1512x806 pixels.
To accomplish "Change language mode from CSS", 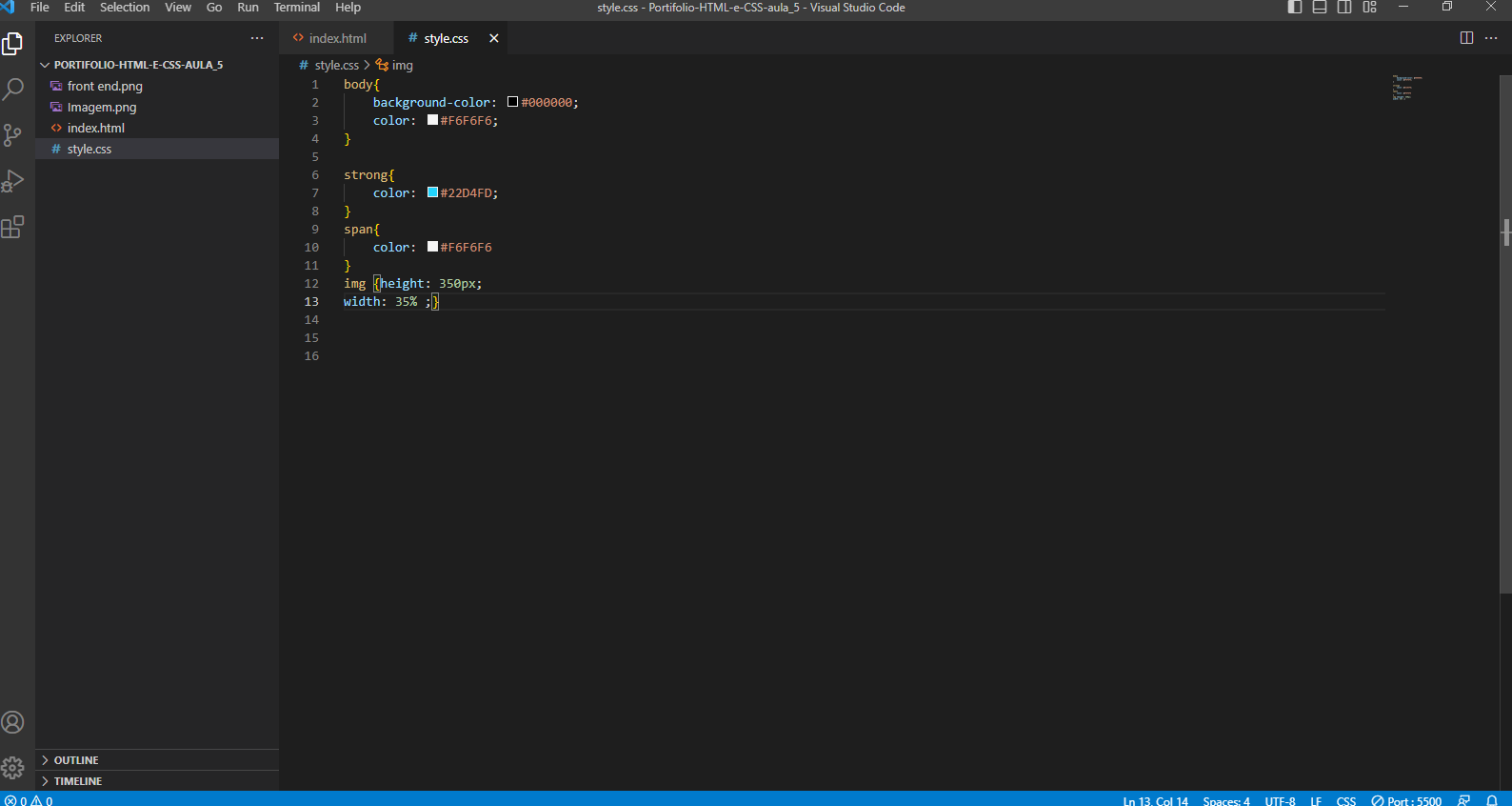I will [x=1345, y=800].
